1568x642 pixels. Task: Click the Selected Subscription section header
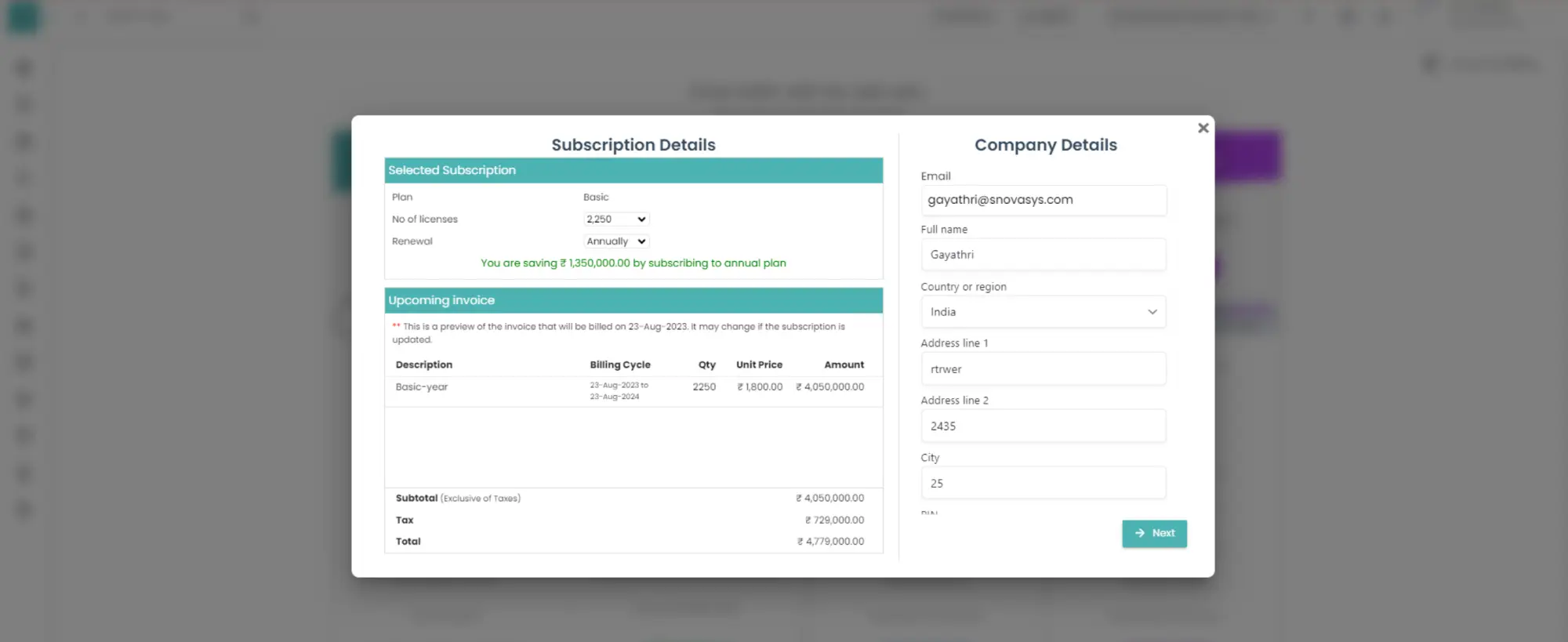633,170
